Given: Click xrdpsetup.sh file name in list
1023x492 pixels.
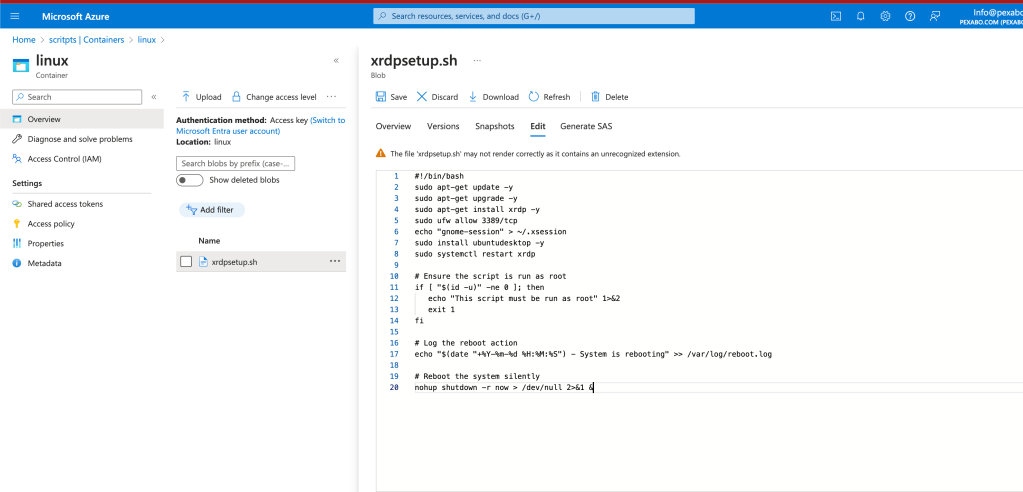Looking at the screenshot, I should pos(234,262).
